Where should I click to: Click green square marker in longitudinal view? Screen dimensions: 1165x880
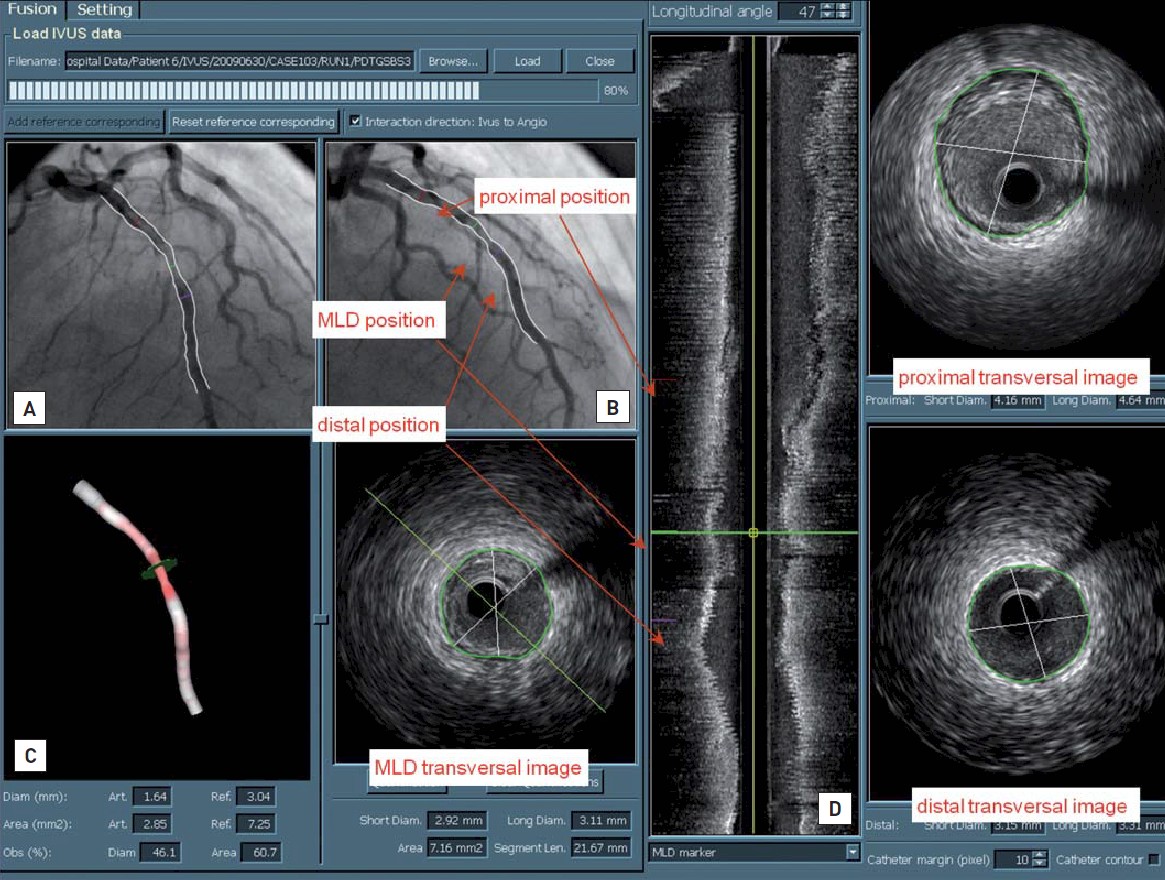pyautogui.click(x=753, y=533)
